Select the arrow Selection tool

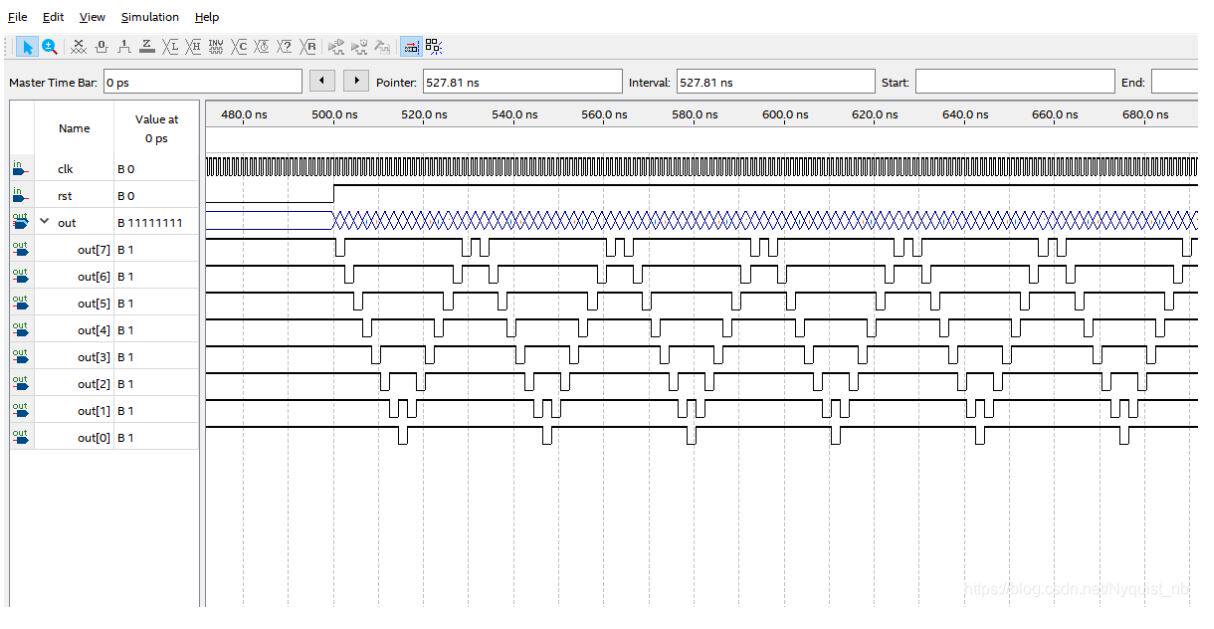click(x=27, y=46)
